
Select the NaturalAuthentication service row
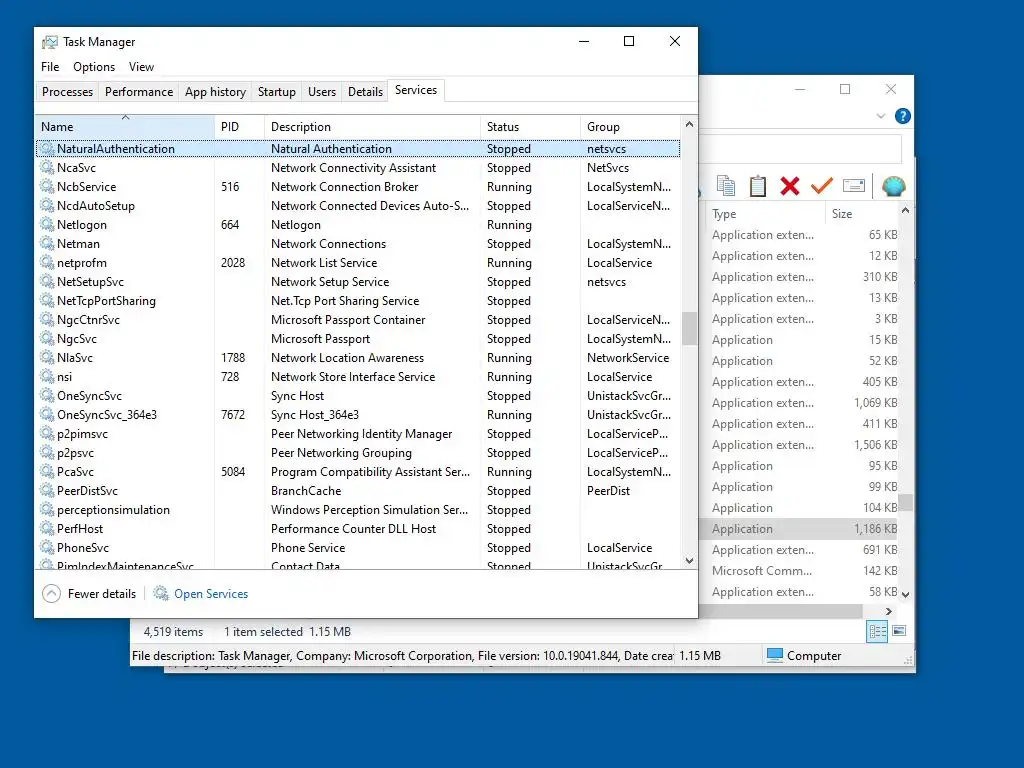click(358, 149)
